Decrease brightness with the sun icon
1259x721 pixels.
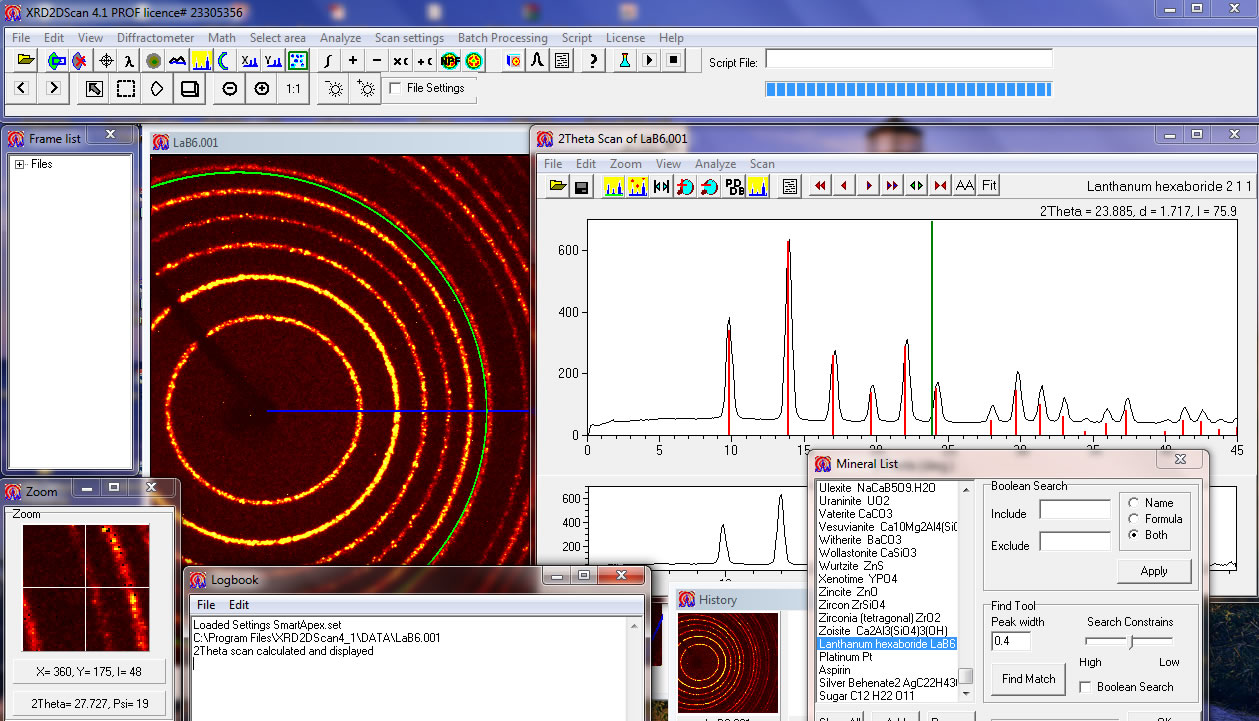pyautogui.click(x=334, y=89)
